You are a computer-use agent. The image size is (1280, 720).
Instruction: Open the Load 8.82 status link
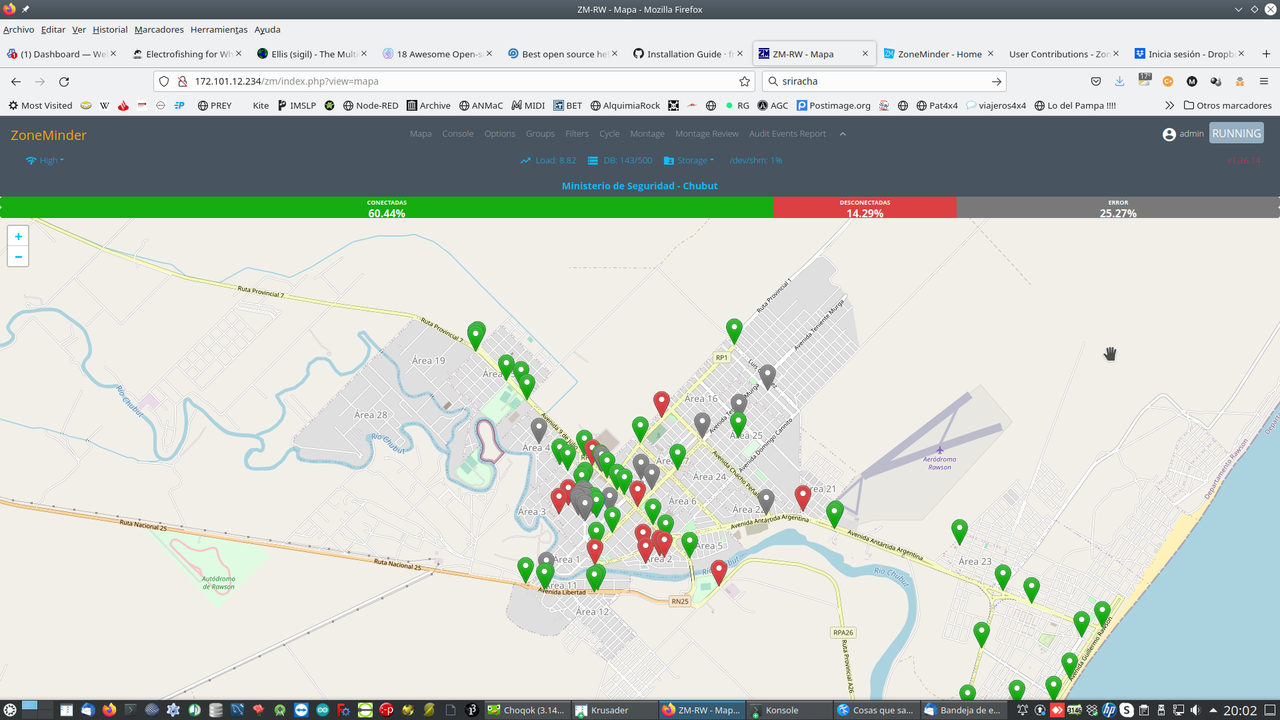coord(548,160)
